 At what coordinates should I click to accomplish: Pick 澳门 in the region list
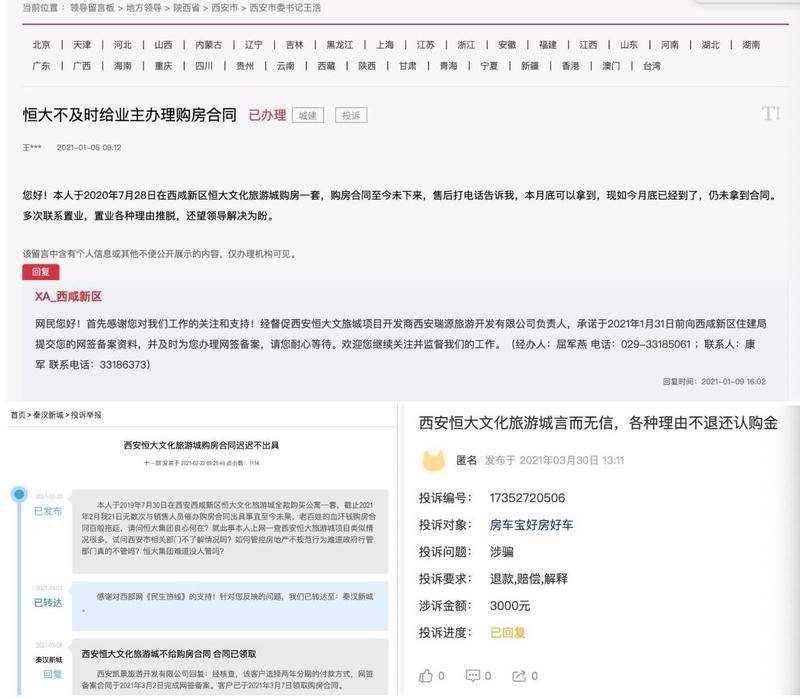[x=611, y=66]
